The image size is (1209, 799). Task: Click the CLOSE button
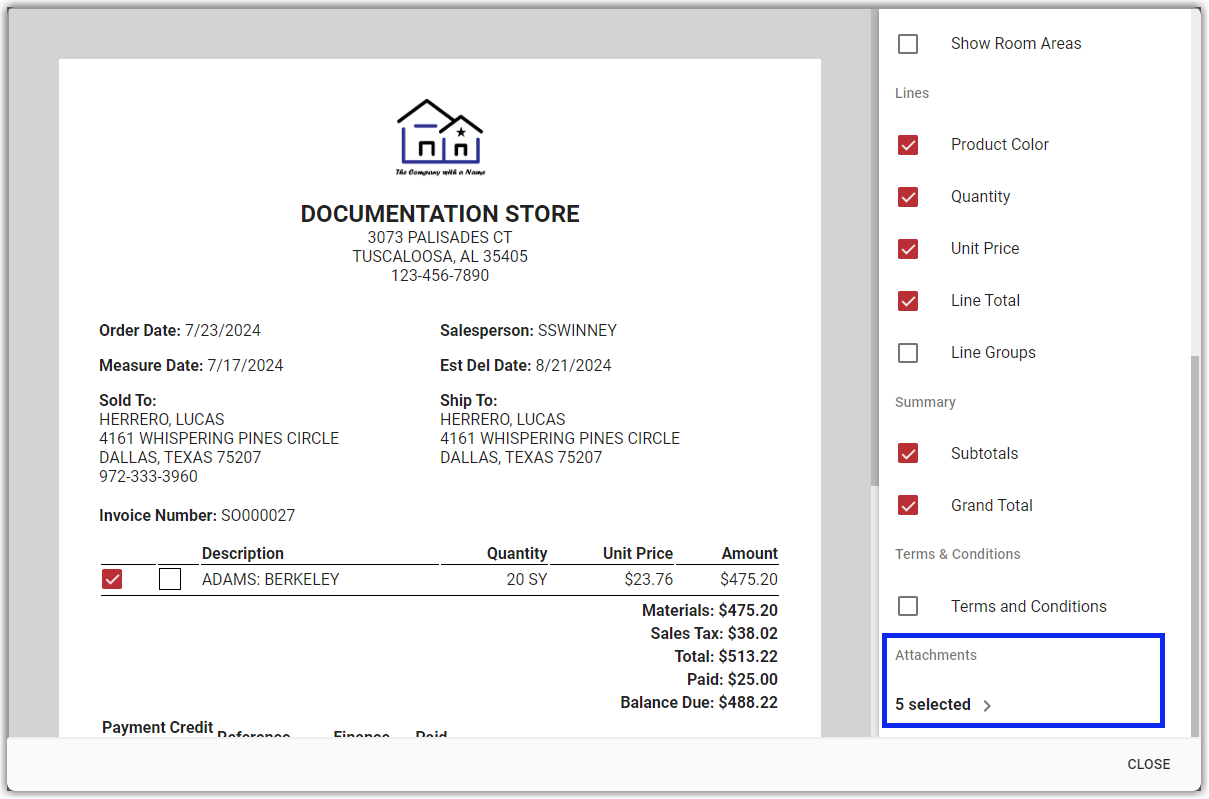point(1148,764)
